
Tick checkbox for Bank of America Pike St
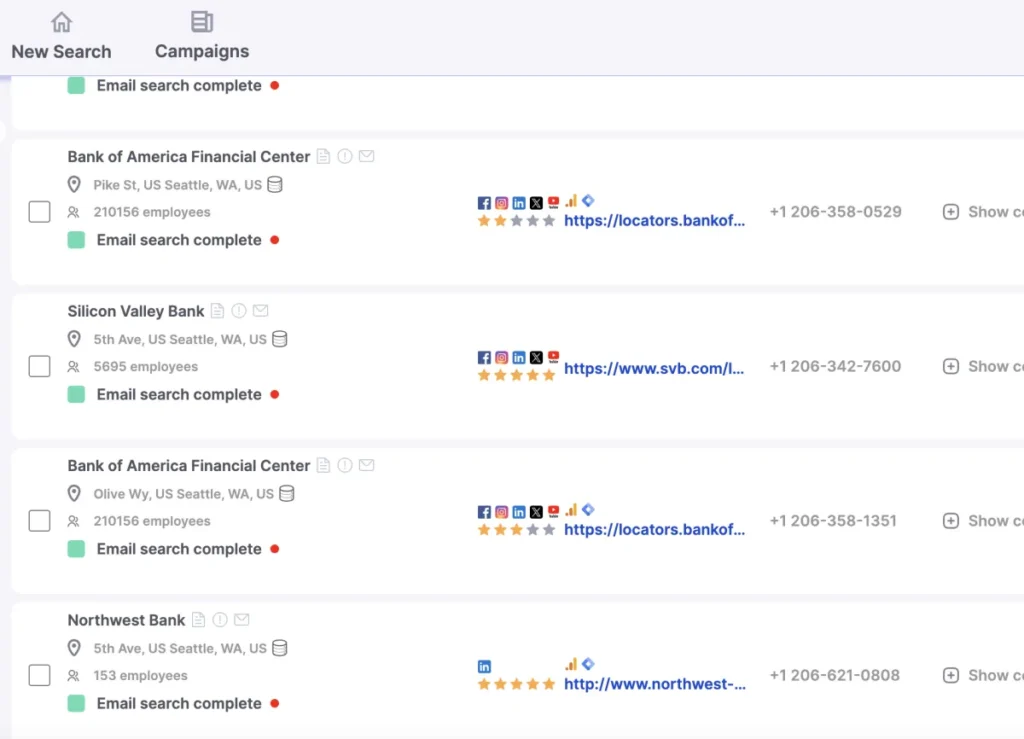(x=39, y=212)
